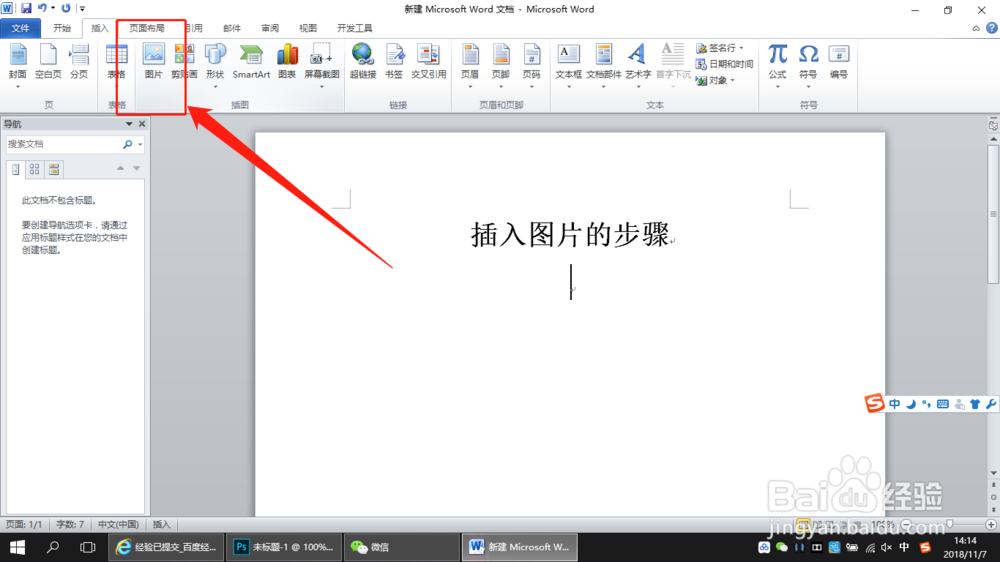Open the Symbol (符号) menu

tap(808, 66)
